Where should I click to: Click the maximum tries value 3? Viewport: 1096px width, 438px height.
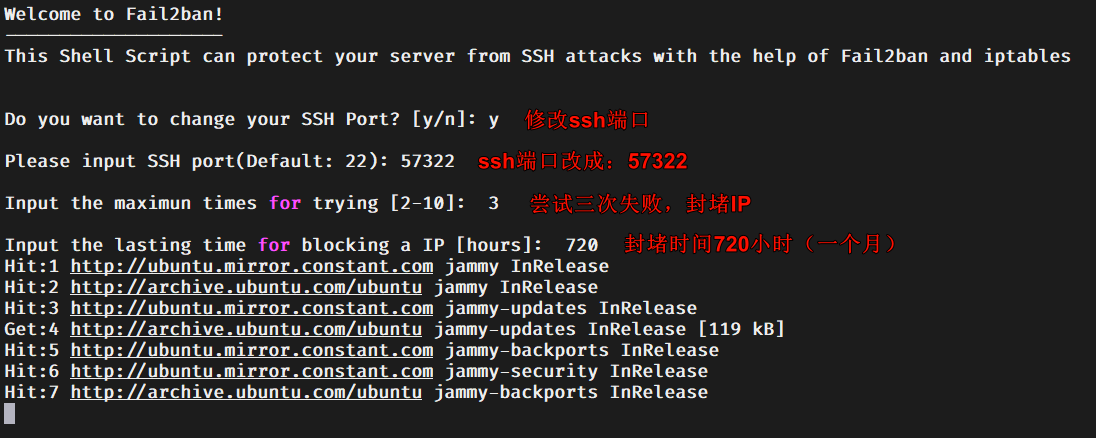[493, 203]
